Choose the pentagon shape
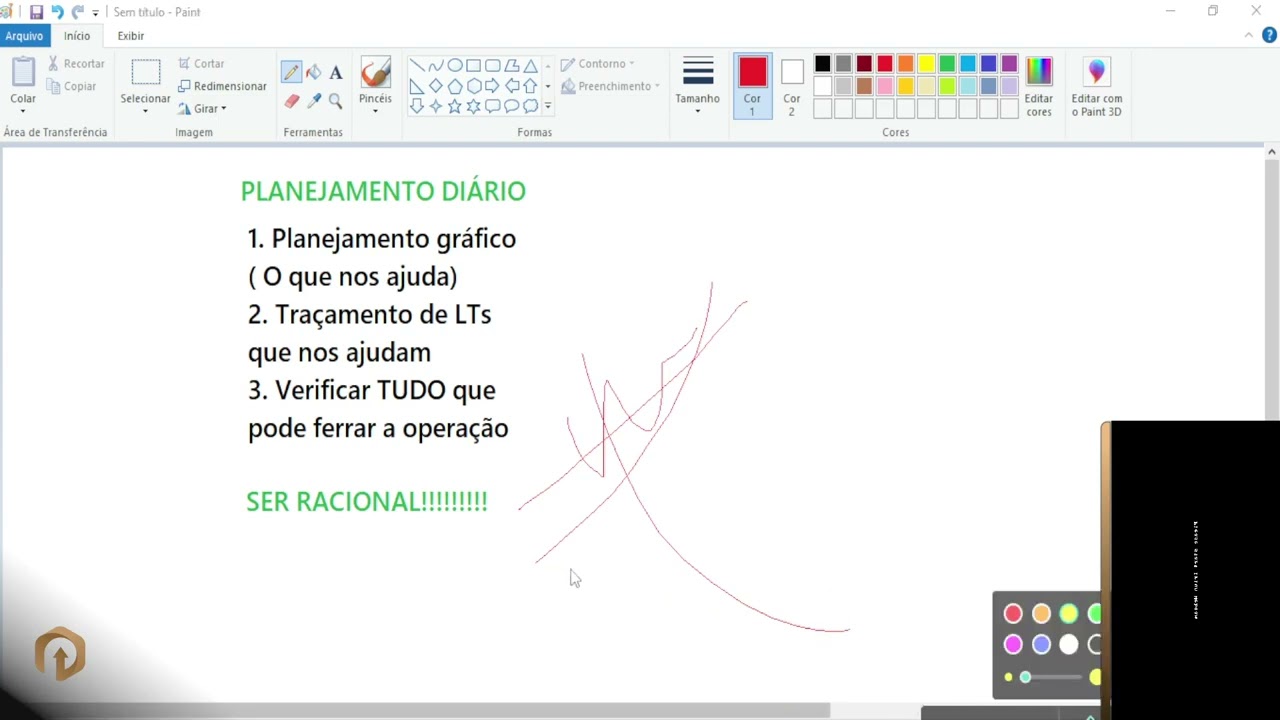Image resolution: width=1280 pixels, height=720 pixels. pyautogui.click(x=455, y=86)
